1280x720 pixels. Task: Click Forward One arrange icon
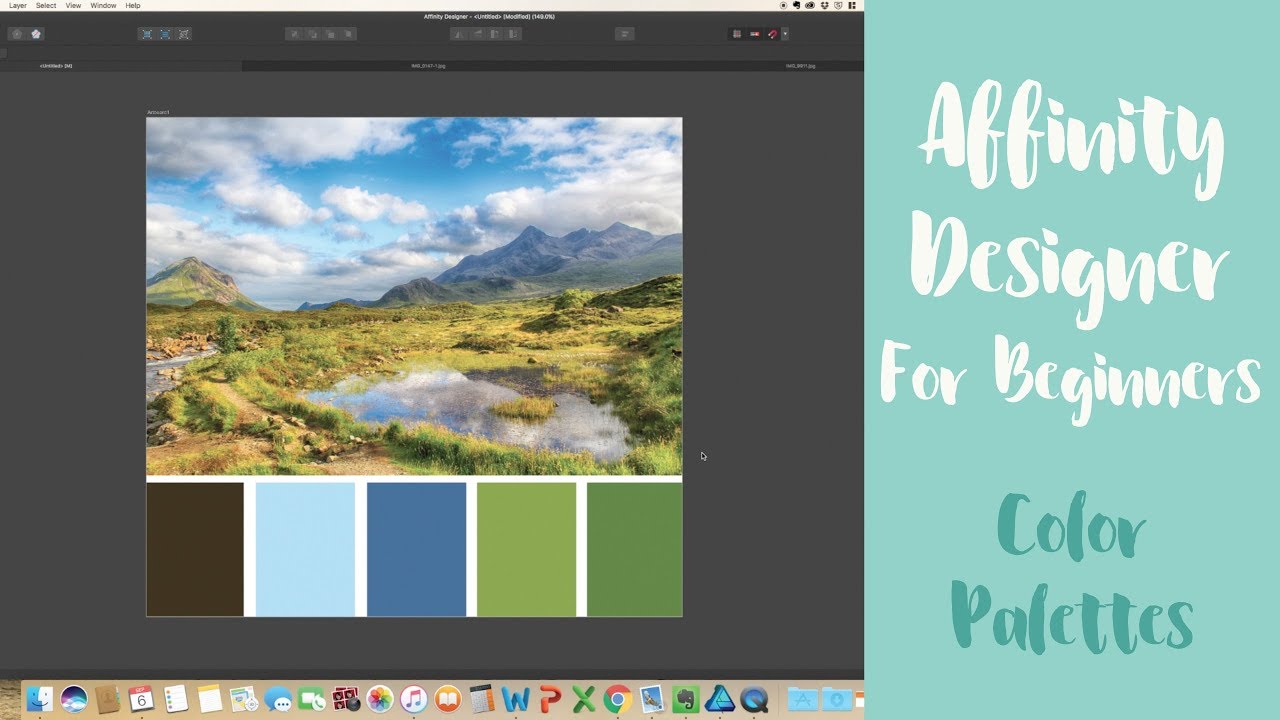click(x=330, y=34)
